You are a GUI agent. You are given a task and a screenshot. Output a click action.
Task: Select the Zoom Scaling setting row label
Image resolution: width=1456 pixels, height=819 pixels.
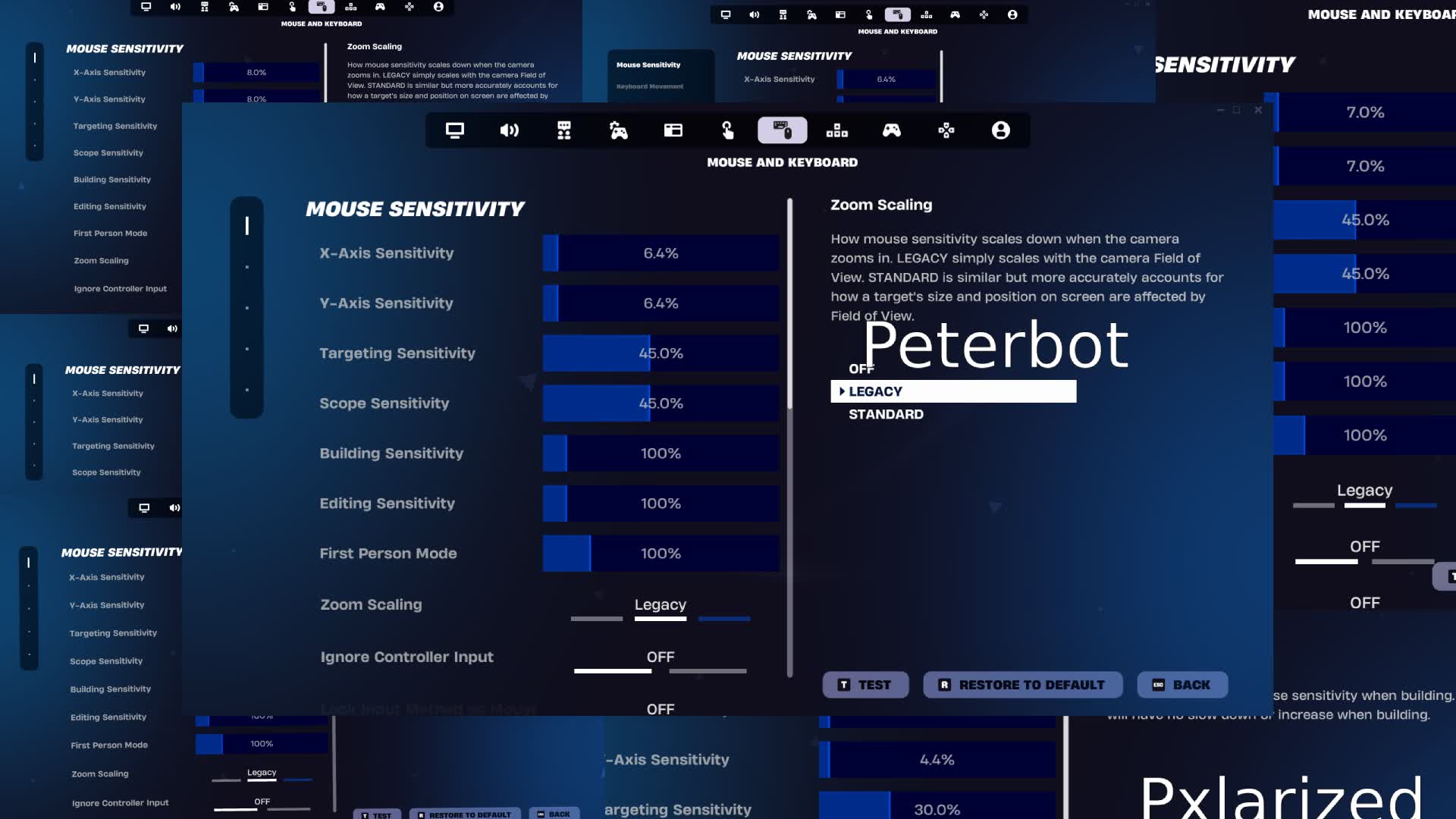(371, 605)
